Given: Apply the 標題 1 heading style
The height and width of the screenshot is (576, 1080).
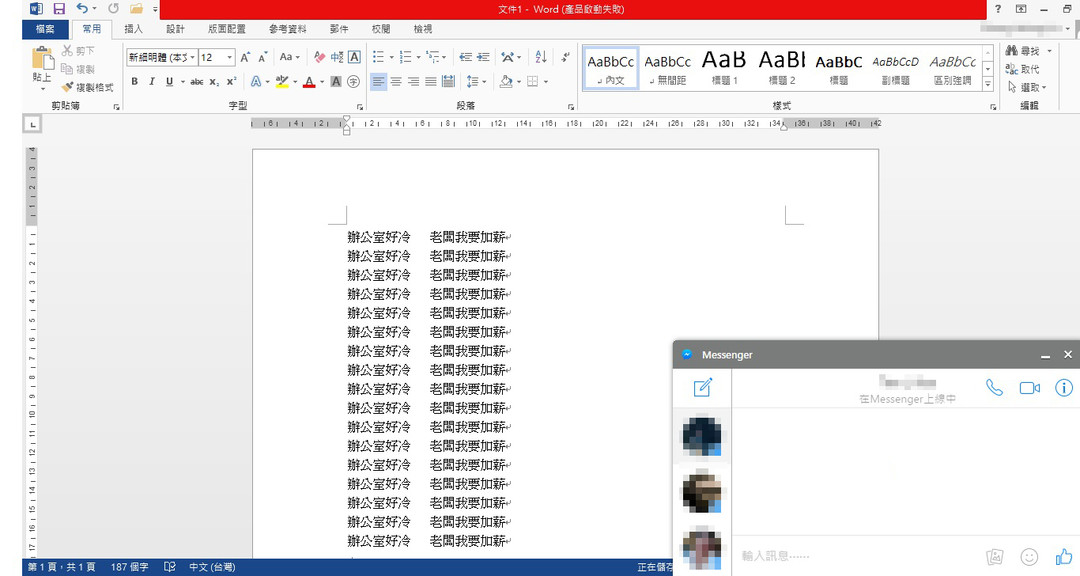Looking at the screenshot, I should [x=724, y=68].
